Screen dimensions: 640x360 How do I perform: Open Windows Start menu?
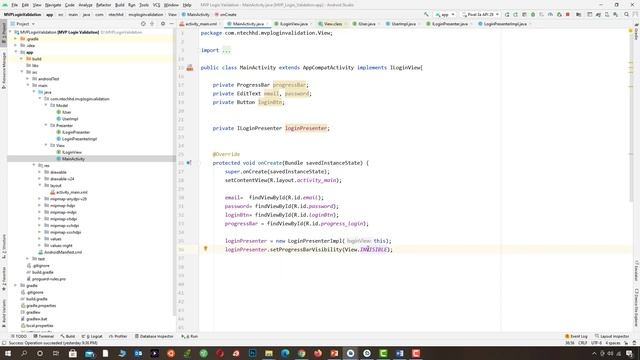(7, 353)
